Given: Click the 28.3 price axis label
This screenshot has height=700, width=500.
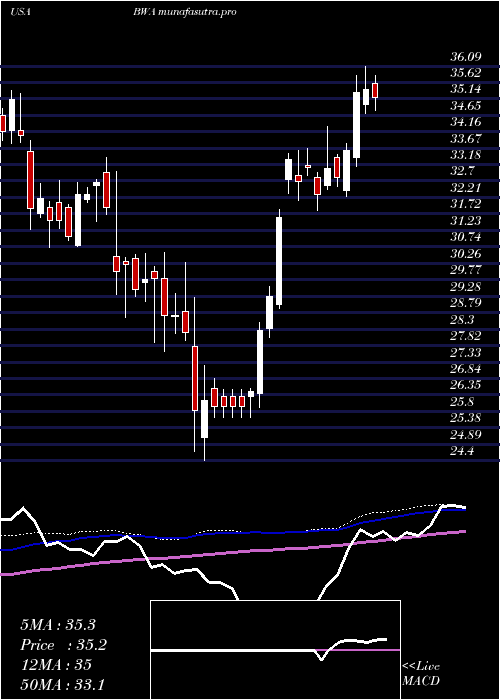Looking at the screenshot, I should pyautogui.click(x=462, y=320).
